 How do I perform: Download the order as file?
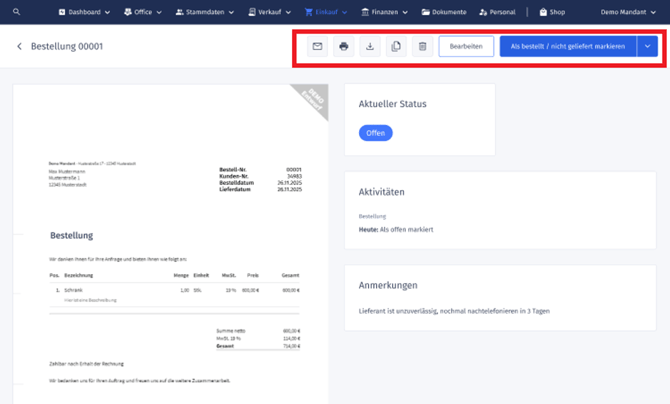pyautogui.click(x=370, y=47)
